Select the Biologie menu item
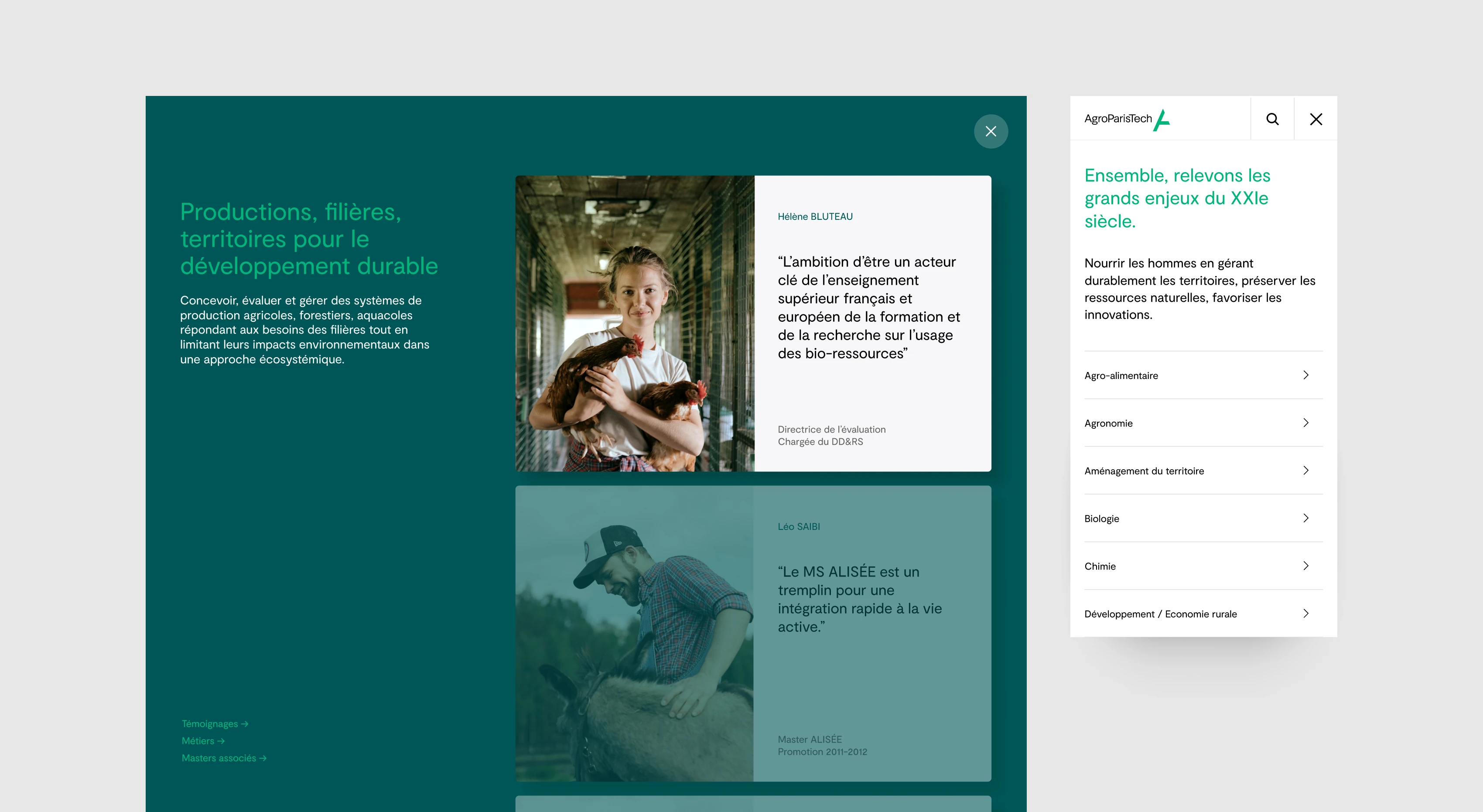 [x=1101, y=519]
